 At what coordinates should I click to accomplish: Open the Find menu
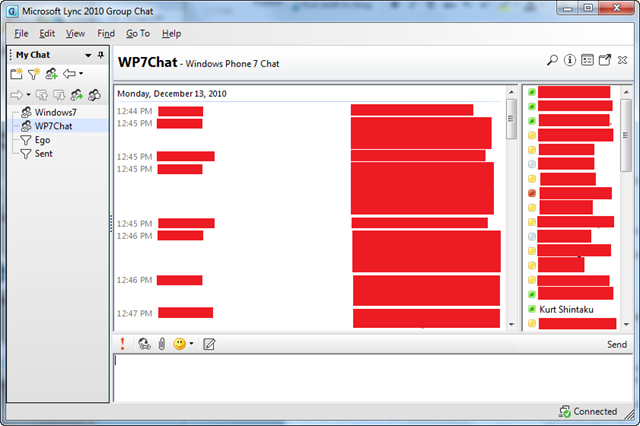[x=106, y=33]
